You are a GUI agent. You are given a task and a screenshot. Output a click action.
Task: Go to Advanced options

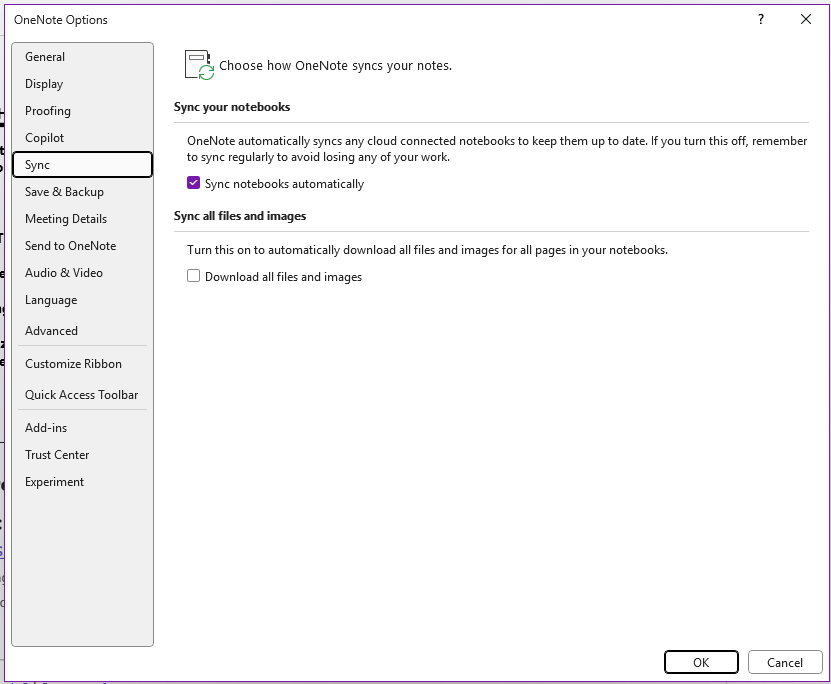(x=51, y=330)
